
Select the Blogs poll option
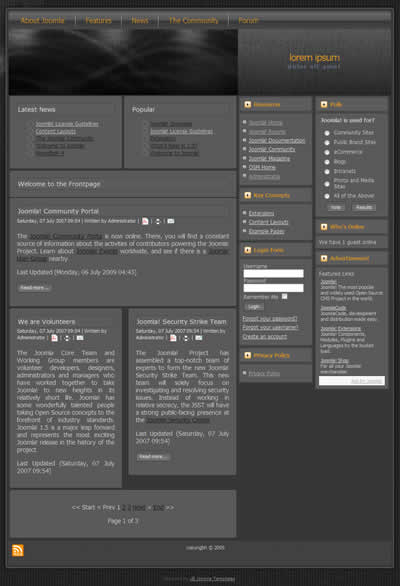pyautogui.click(x=327, y=162)
